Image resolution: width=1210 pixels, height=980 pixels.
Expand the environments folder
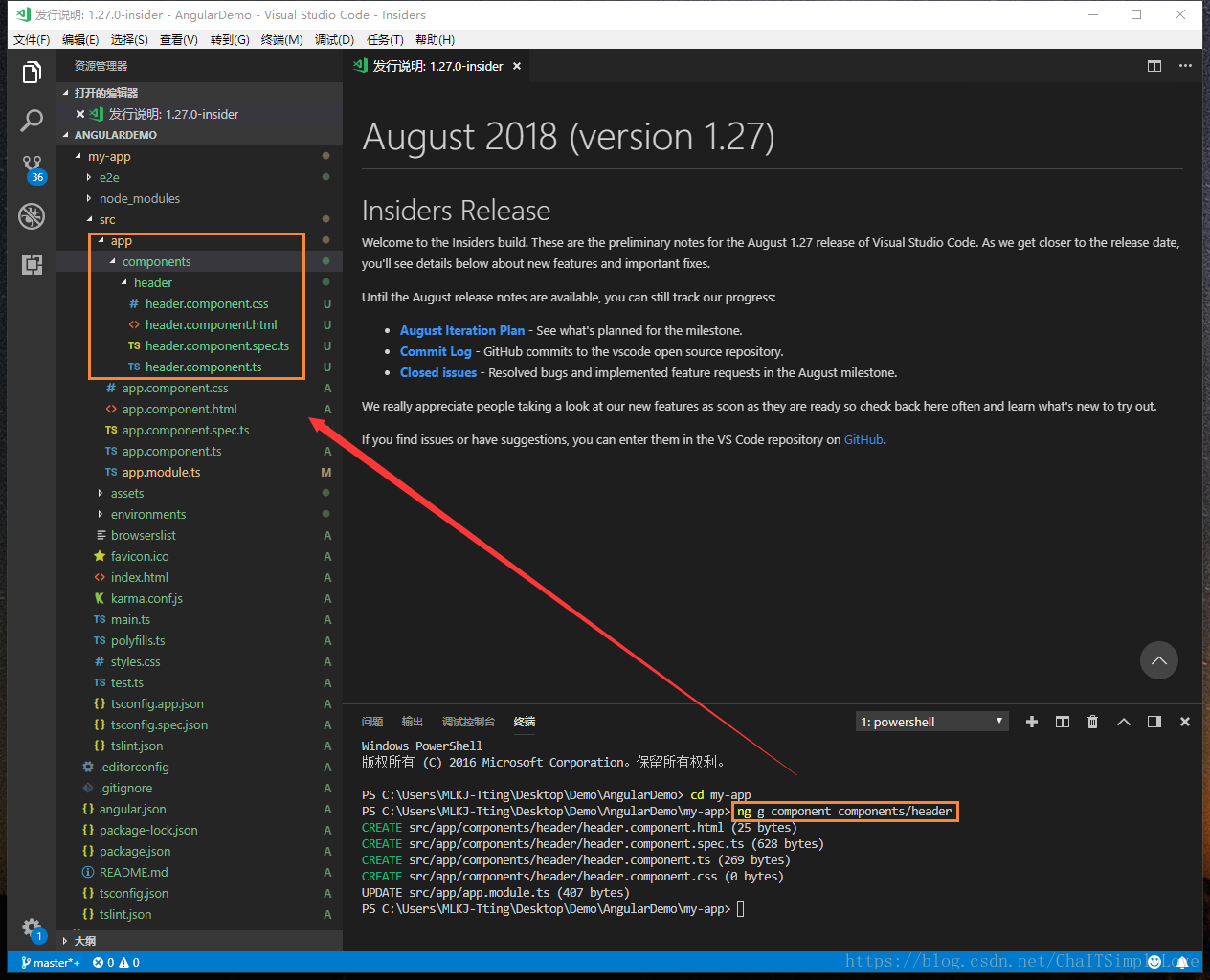tap(199, 514)
